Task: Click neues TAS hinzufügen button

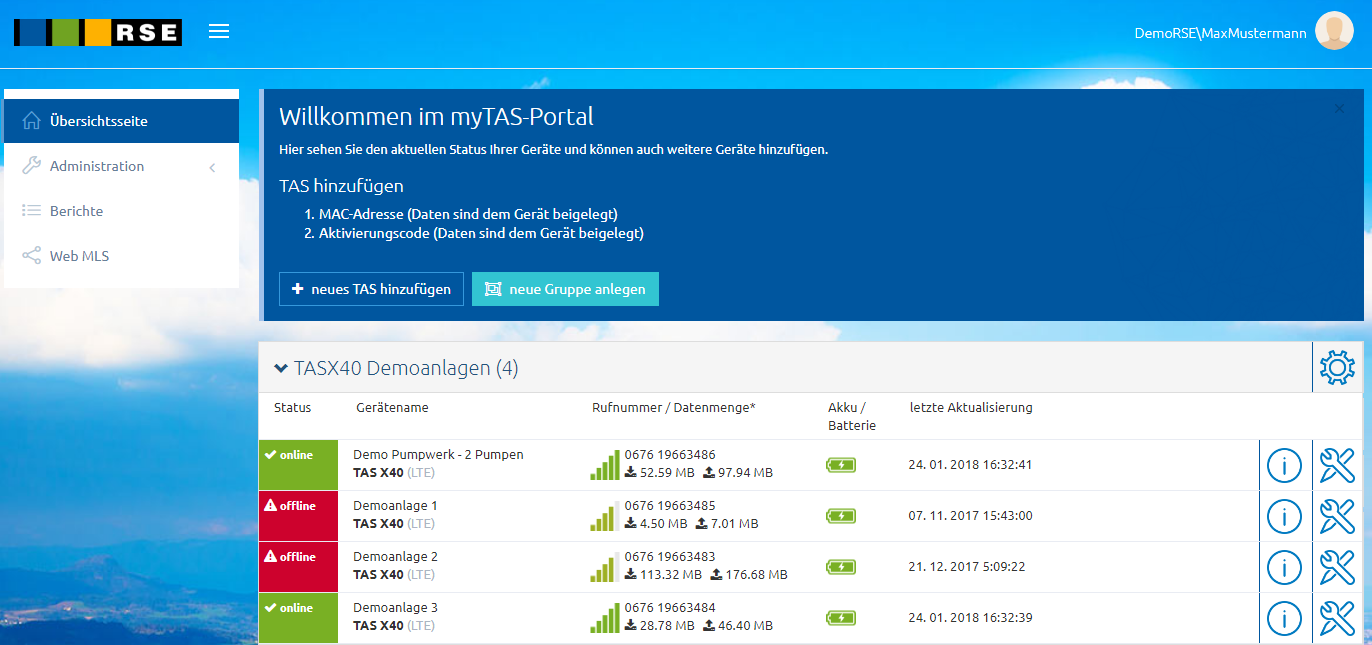Action: point(371,289)
